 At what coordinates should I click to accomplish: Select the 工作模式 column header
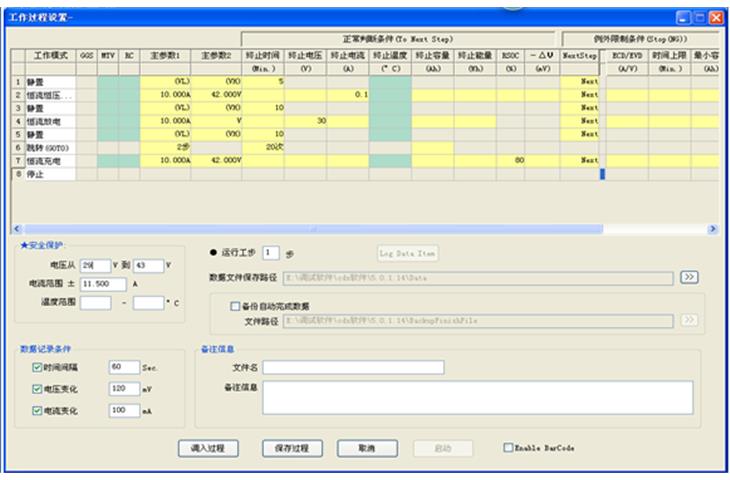pyautogui.click(x=50, y=57)
